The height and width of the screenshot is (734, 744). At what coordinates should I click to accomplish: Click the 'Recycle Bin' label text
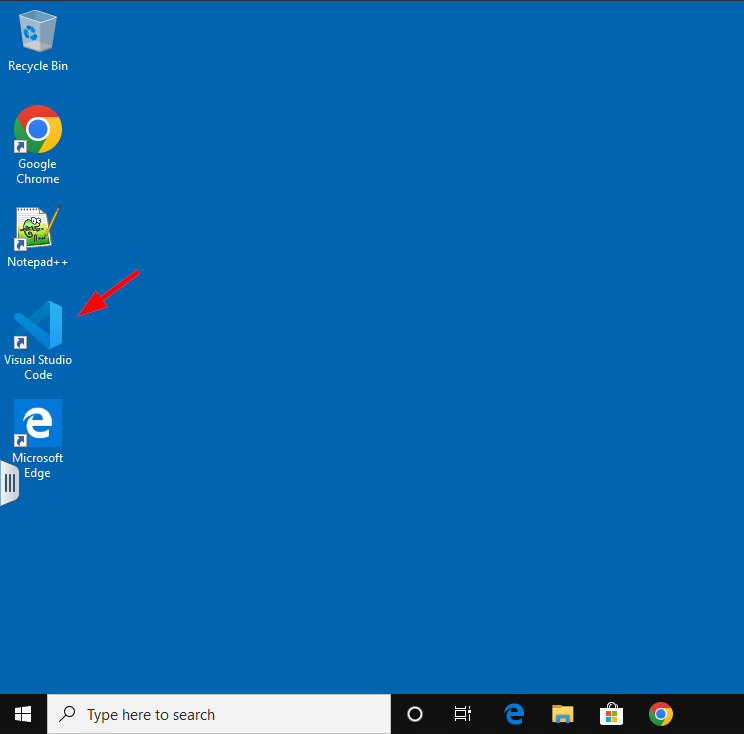(x=38, y=66)
